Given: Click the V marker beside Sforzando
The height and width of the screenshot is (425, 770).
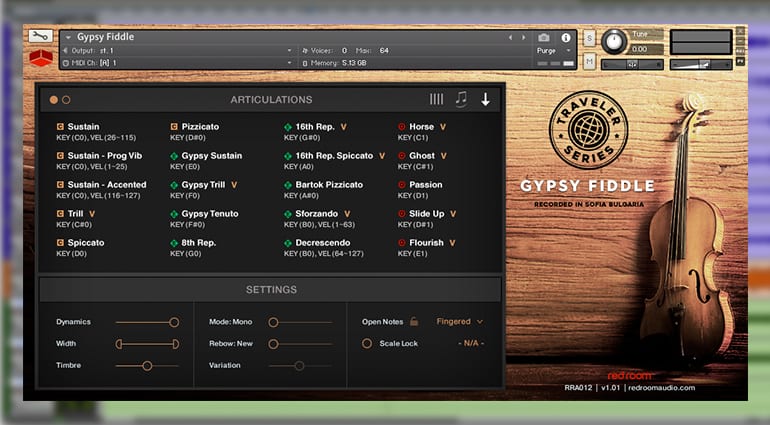Looking at the screenshot, I should (347, 214).
